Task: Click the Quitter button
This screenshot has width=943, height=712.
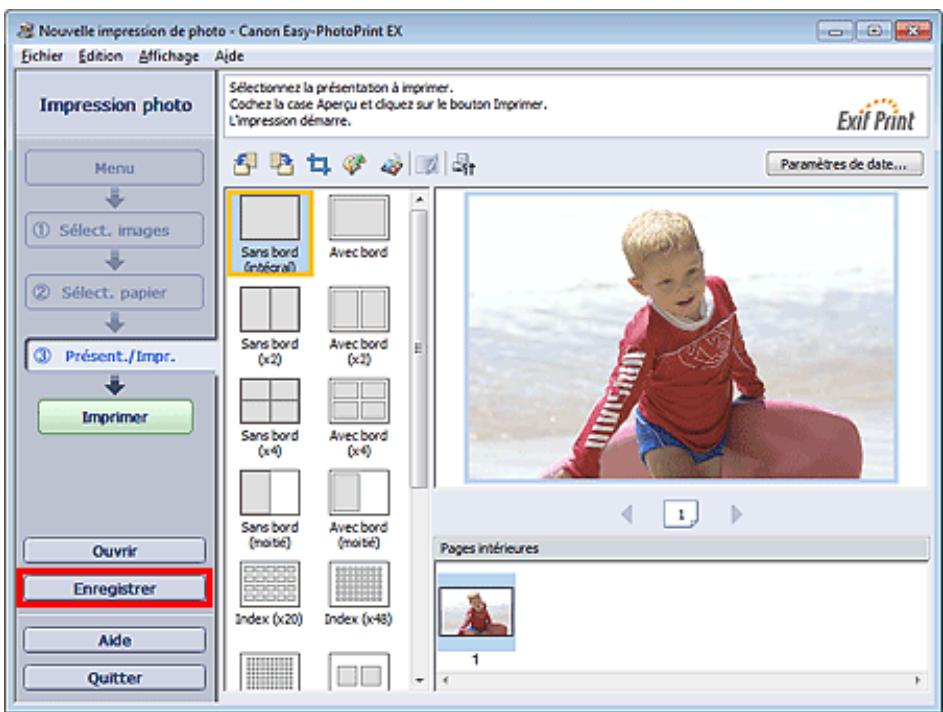Action: 114,678
